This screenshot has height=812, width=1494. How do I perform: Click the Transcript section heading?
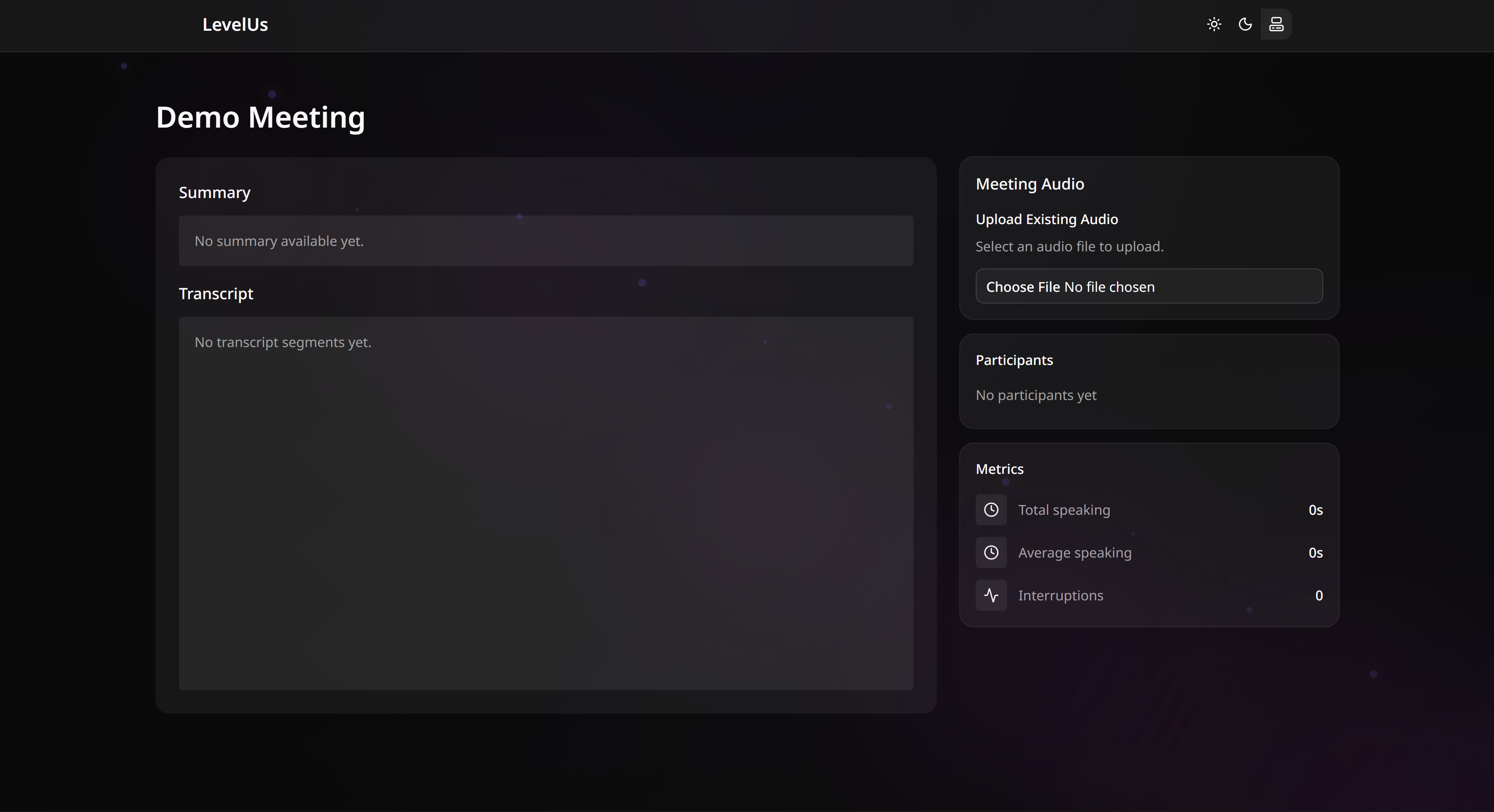(x=216, y=294)
